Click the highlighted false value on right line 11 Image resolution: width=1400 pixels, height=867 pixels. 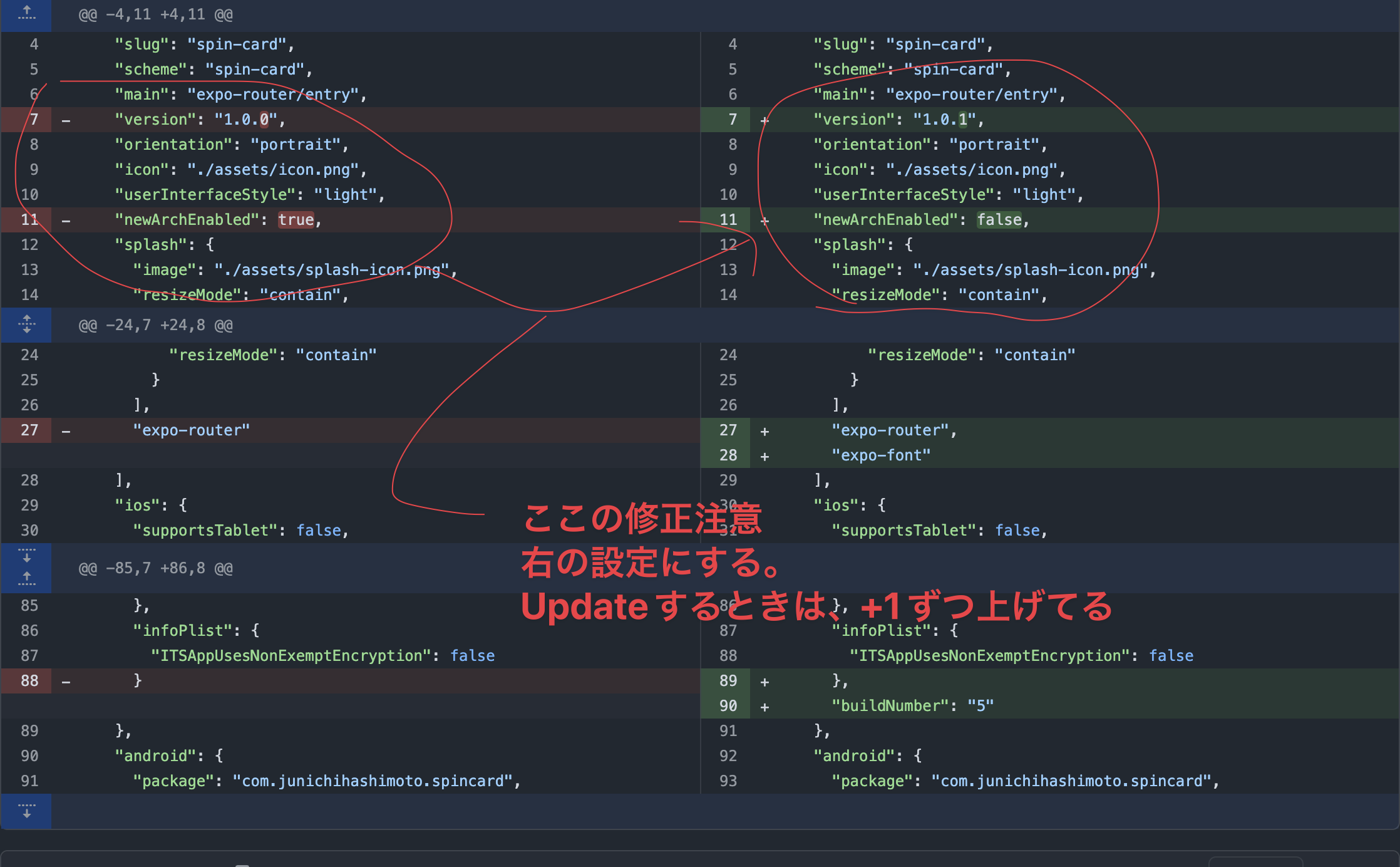999,219
